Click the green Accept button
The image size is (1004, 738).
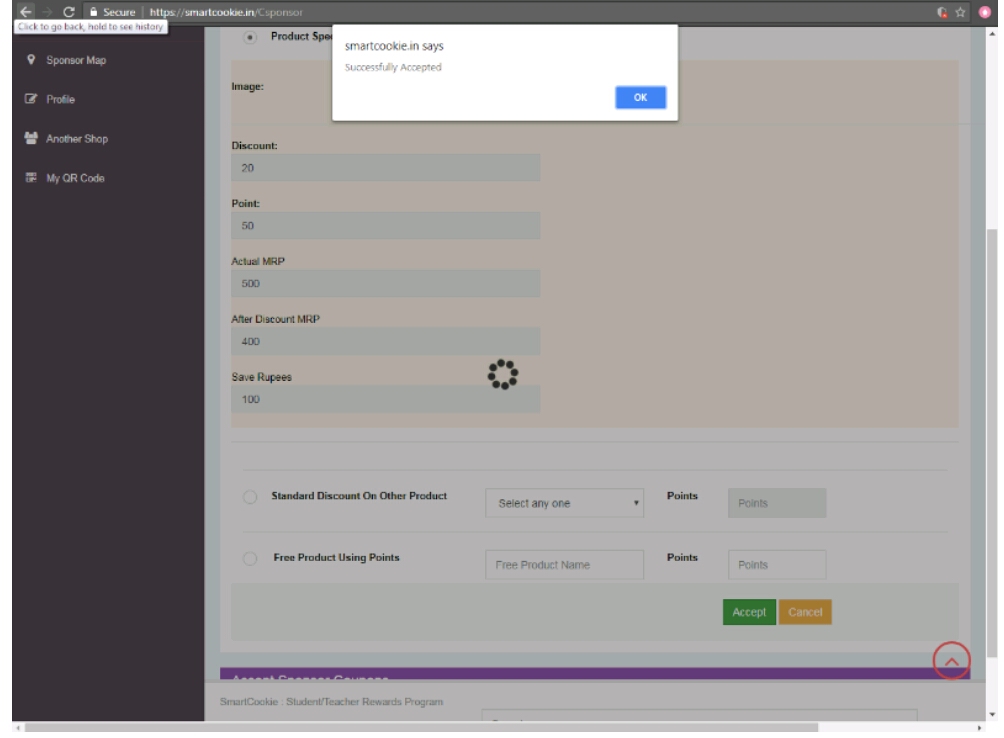pos(748,612)
